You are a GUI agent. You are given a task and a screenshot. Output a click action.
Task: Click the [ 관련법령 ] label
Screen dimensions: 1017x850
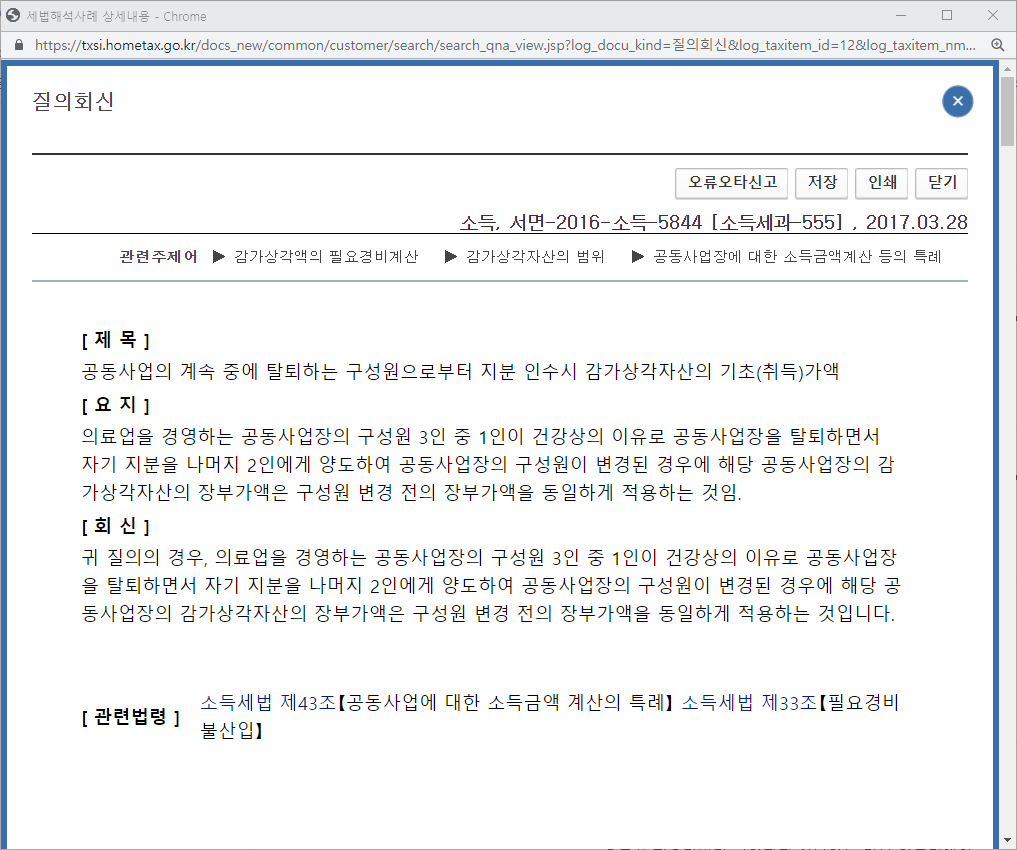130,716
